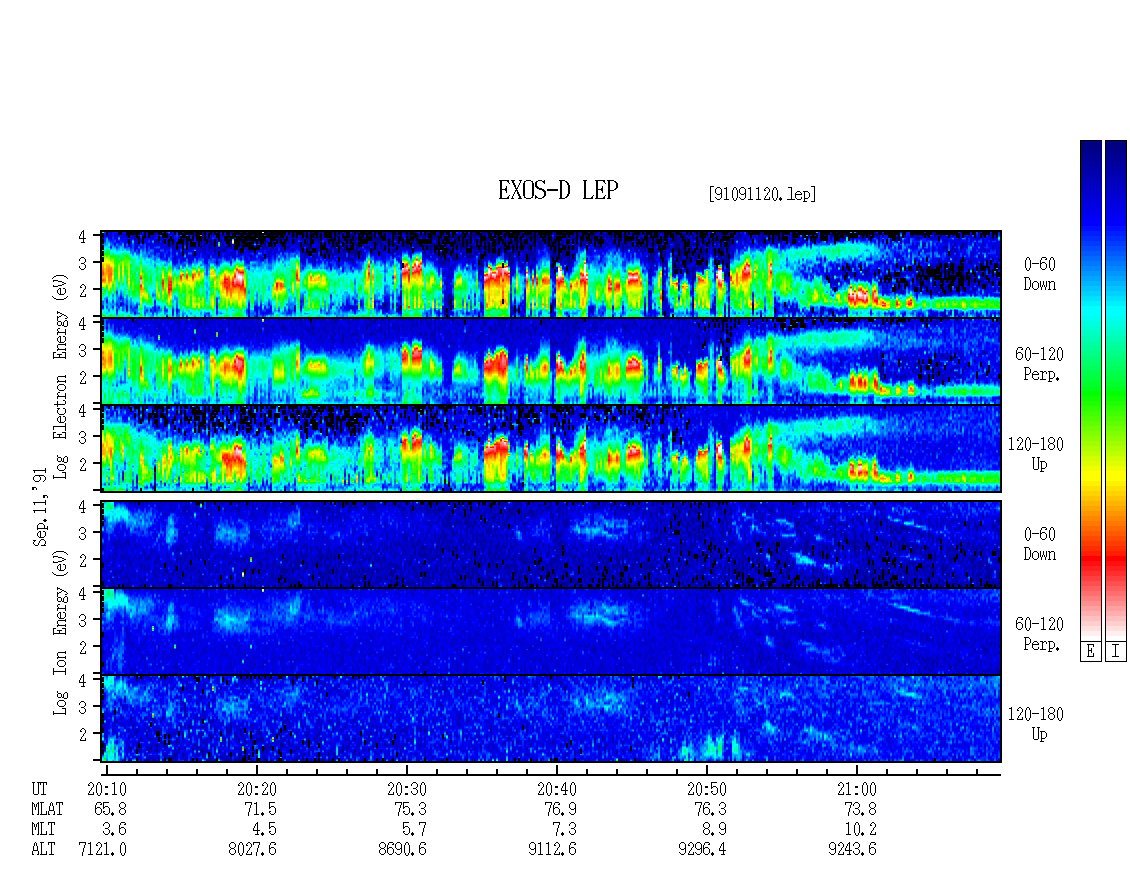Open the electron 60-120 Perp. spectrogram panel

coord(551,361)
